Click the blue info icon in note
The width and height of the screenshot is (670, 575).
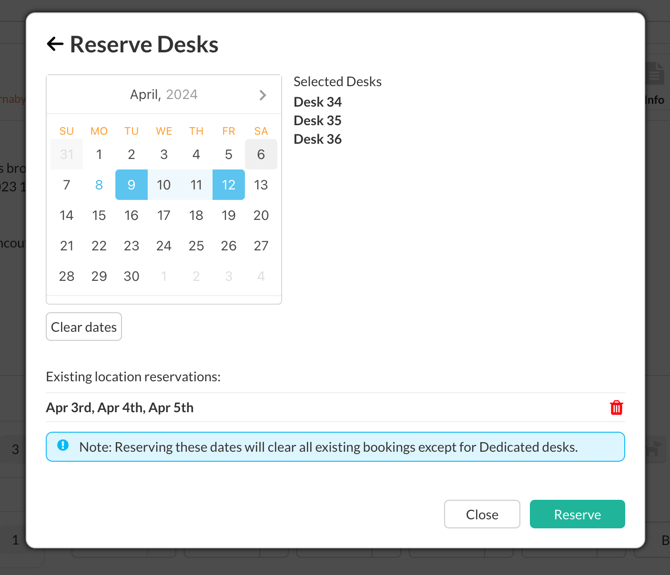pyautogui.click(x=63, y=446)
